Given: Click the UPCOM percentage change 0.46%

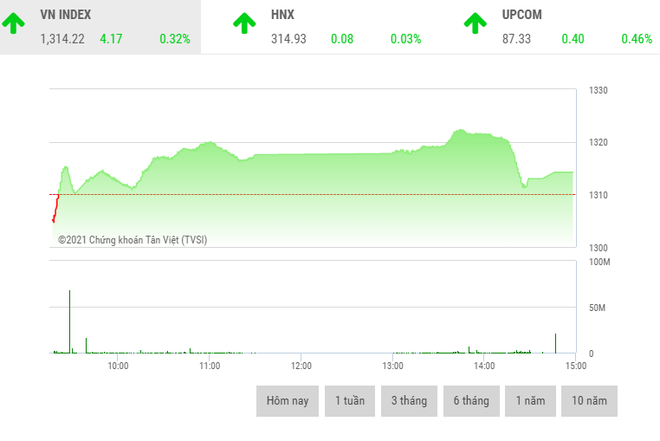Looking at the screenshot, I should (x=638, y=39).
